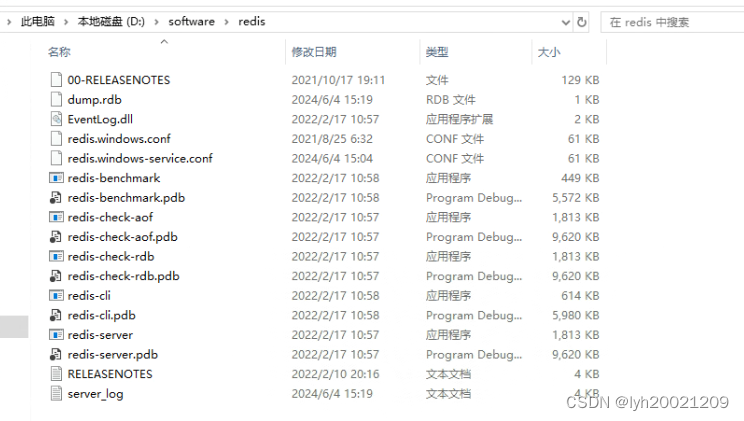Image resolution: width=744 pixels, height=421 pixels.
Task: Click the 614 KB size cell
Action: [x=580, y=296]
